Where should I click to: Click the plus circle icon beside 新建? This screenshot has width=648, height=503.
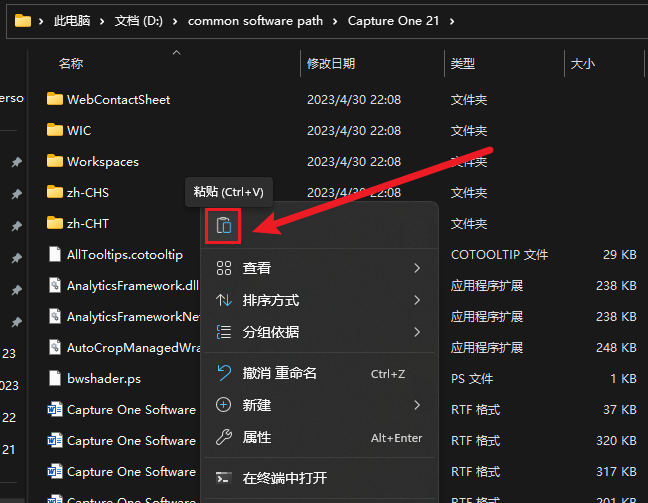coord(224,405)
